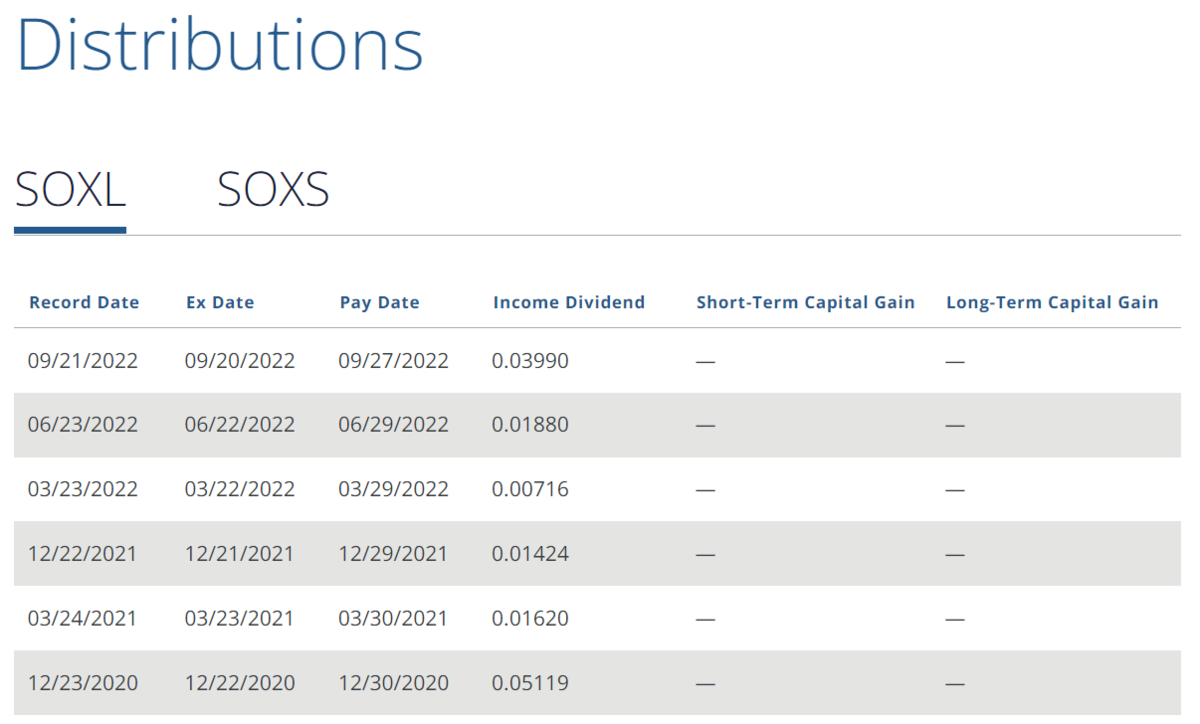The width and height of the screenshot is (1200, 724).
Task: Select record date 03/24/2021
Action: (83, 619)
